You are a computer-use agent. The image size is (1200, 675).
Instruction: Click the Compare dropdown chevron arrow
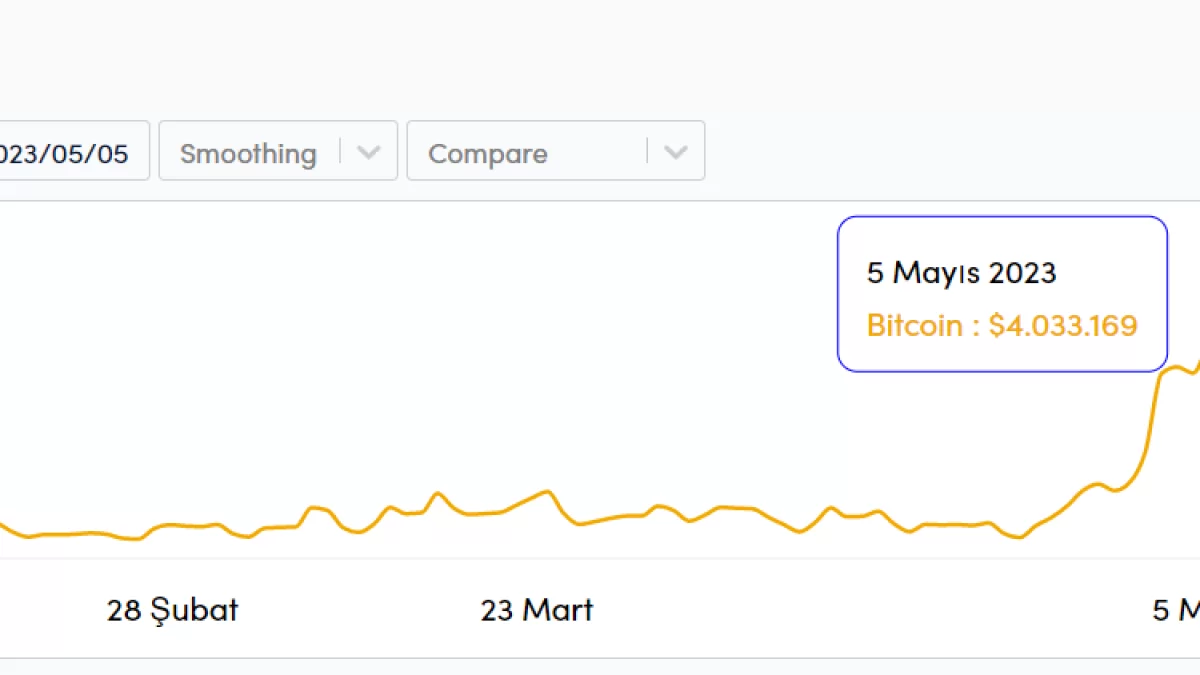tap(676, 153)
